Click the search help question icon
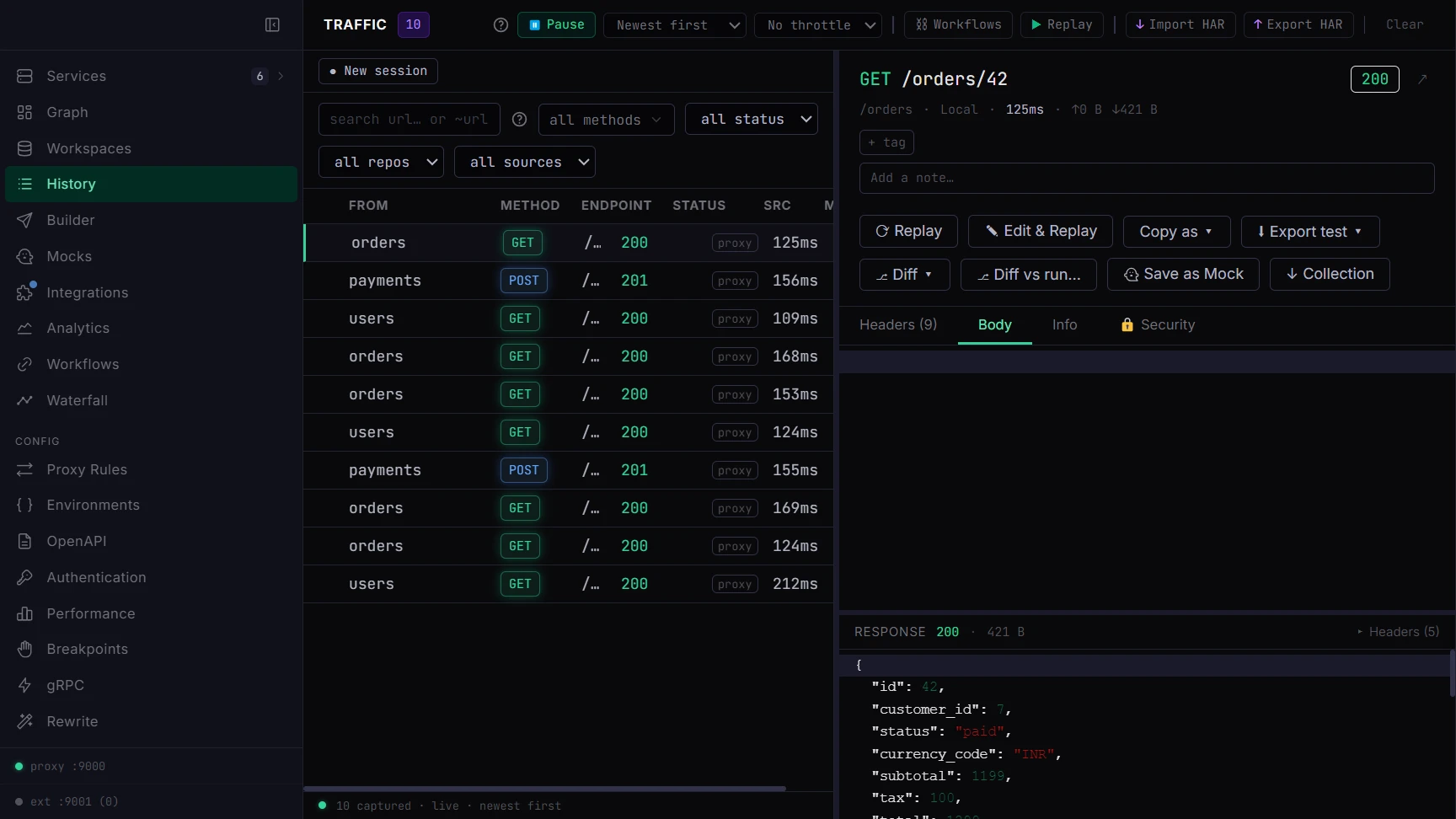The height and width of the screenshot is (819, 1456). [520, 120]
